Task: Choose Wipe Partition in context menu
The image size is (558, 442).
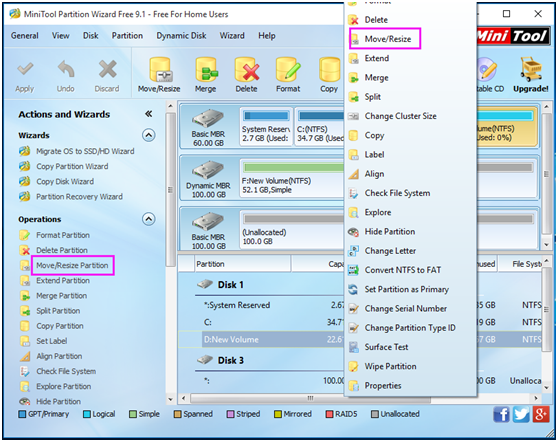Action: click(x=411, y=366)
